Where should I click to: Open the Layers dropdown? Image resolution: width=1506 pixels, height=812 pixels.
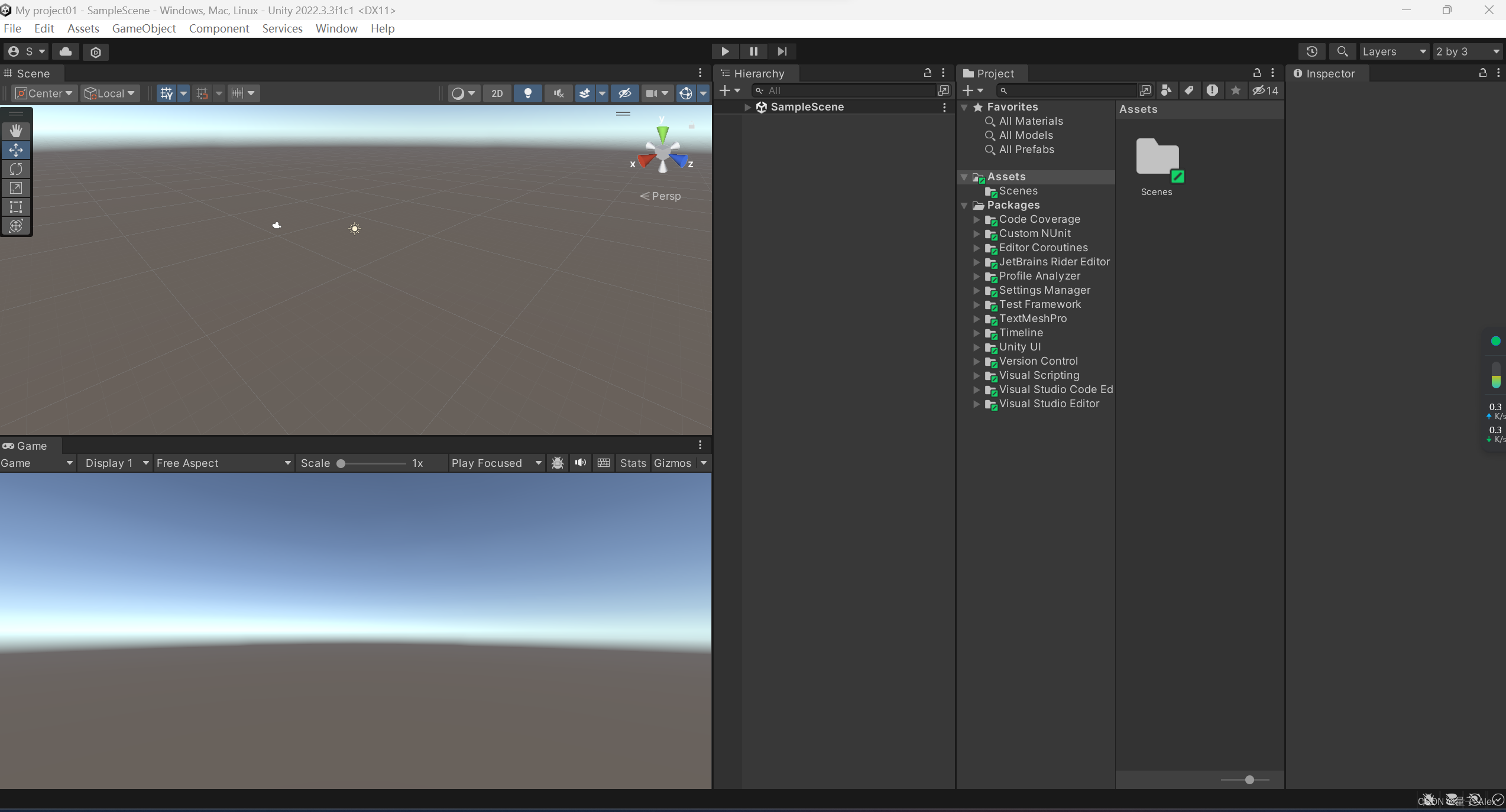click(1394, 51)
